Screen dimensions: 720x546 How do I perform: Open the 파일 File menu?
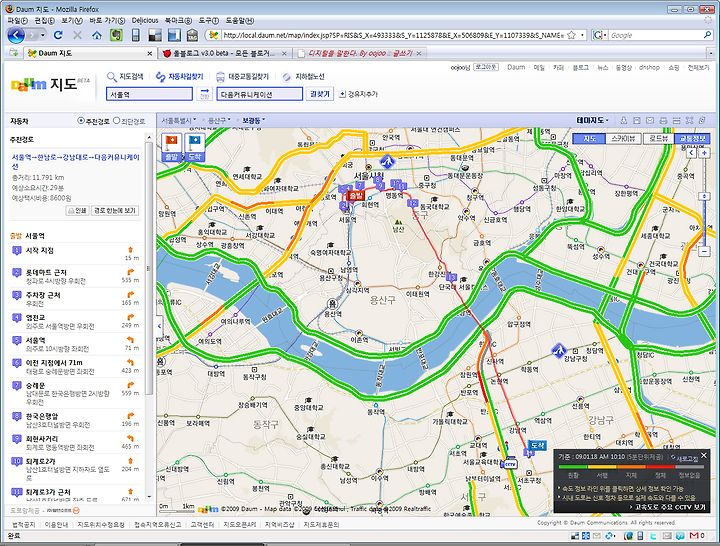click(x=17, y=21)
